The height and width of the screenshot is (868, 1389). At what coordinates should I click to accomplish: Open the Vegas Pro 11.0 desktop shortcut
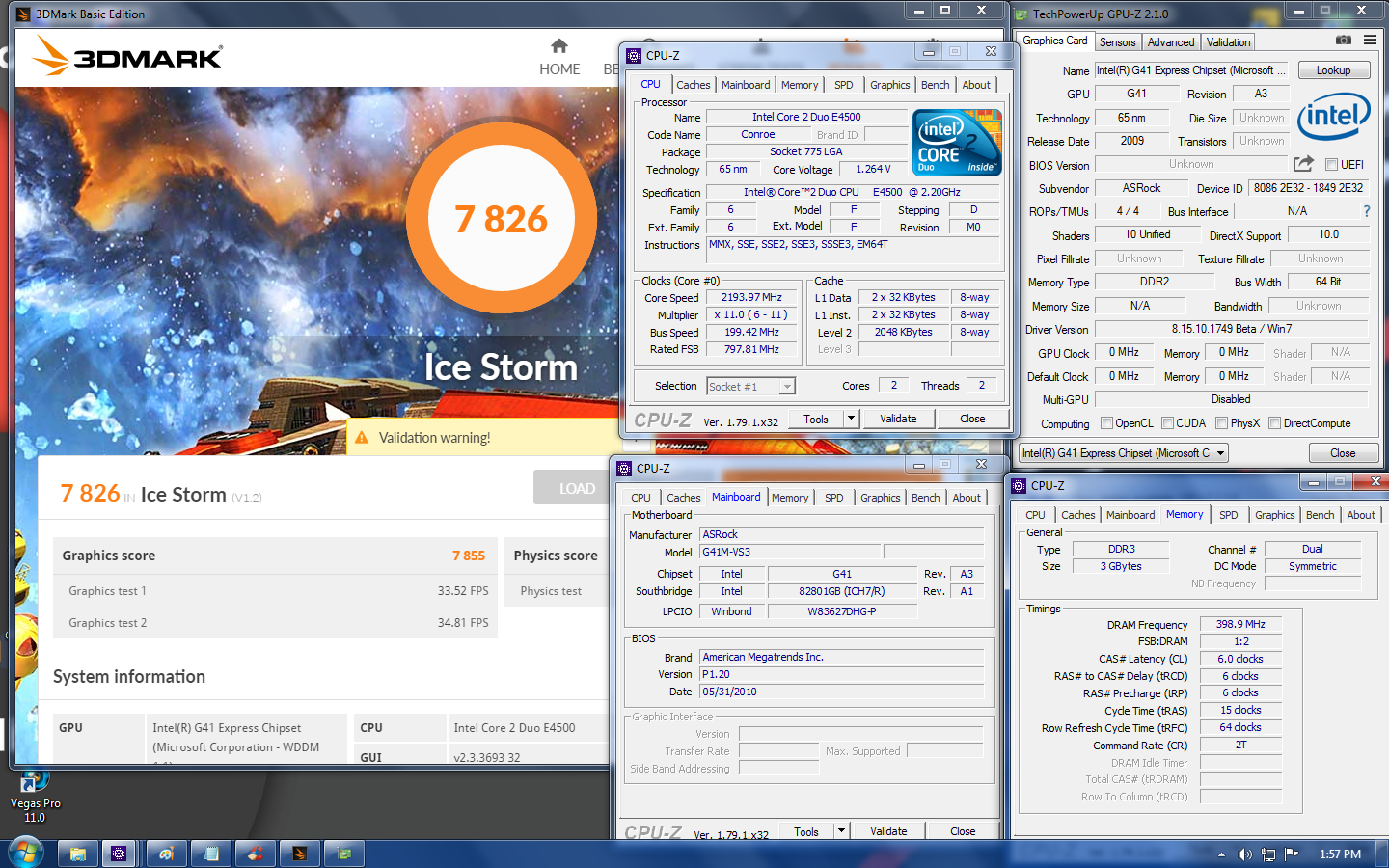point(35,796)
